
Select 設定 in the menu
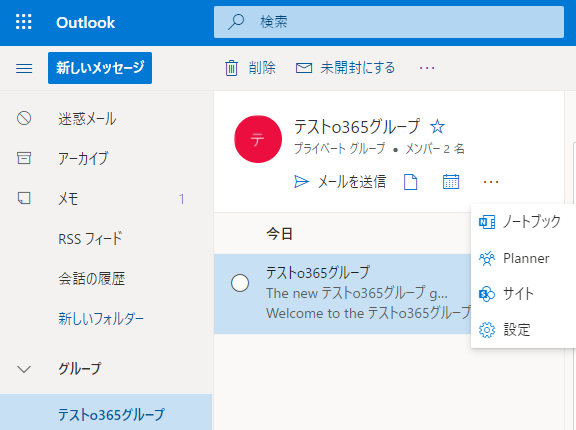516,329
